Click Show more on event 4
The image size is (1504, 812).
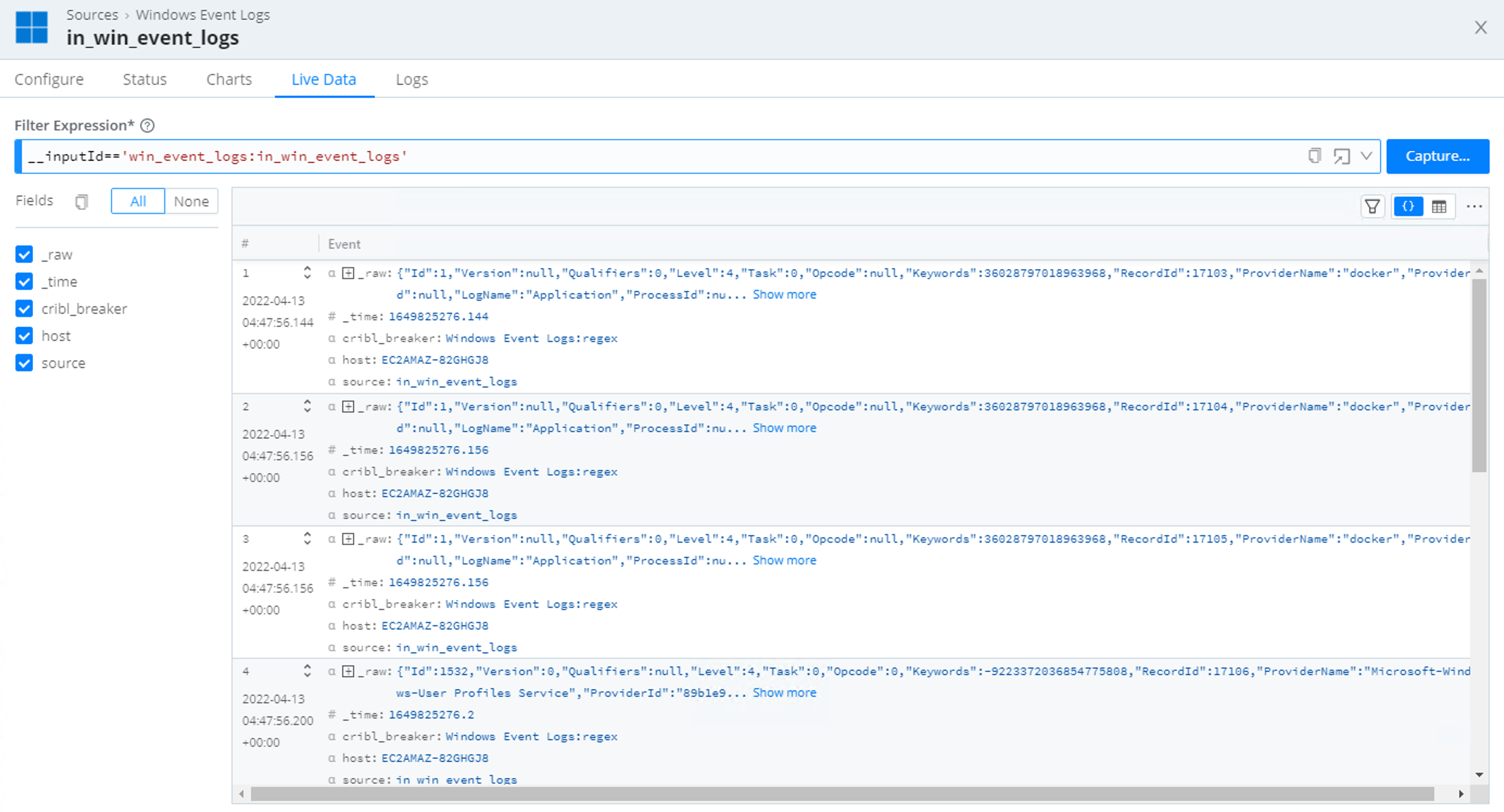tap(784, 693)
